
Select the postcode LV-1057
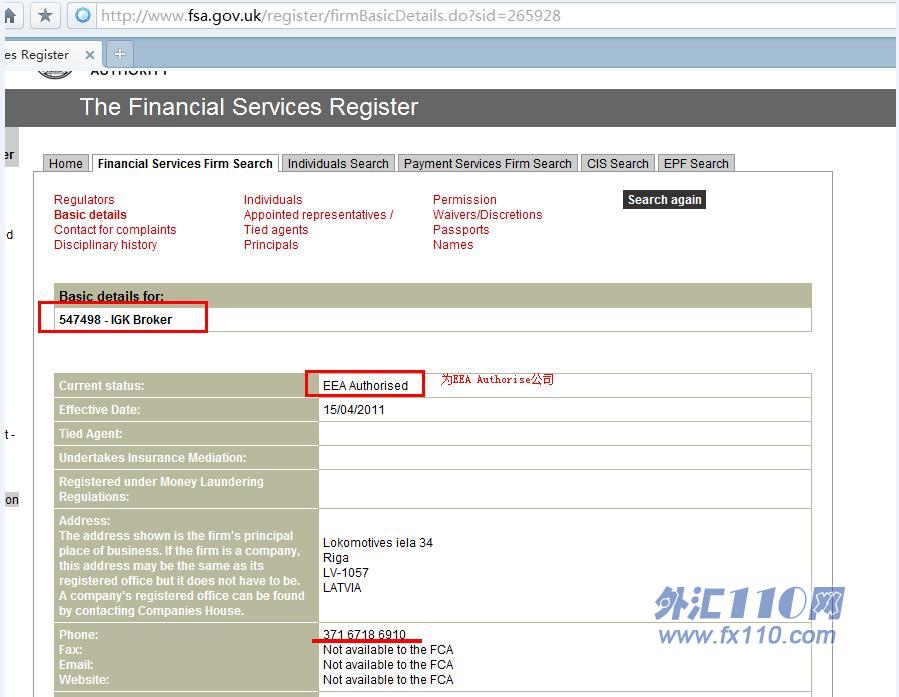tap(346, 572)
